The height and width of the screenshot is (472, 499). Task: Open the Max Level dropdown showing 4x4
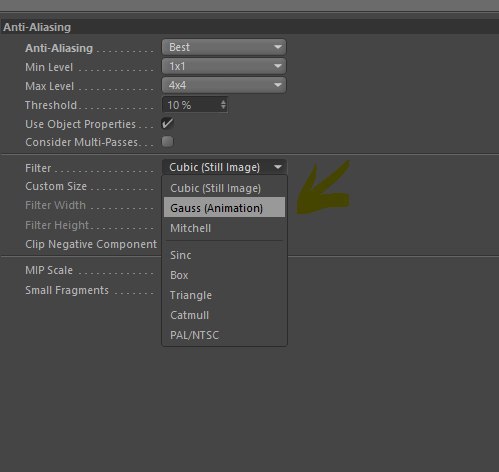[x=224, y=85]
